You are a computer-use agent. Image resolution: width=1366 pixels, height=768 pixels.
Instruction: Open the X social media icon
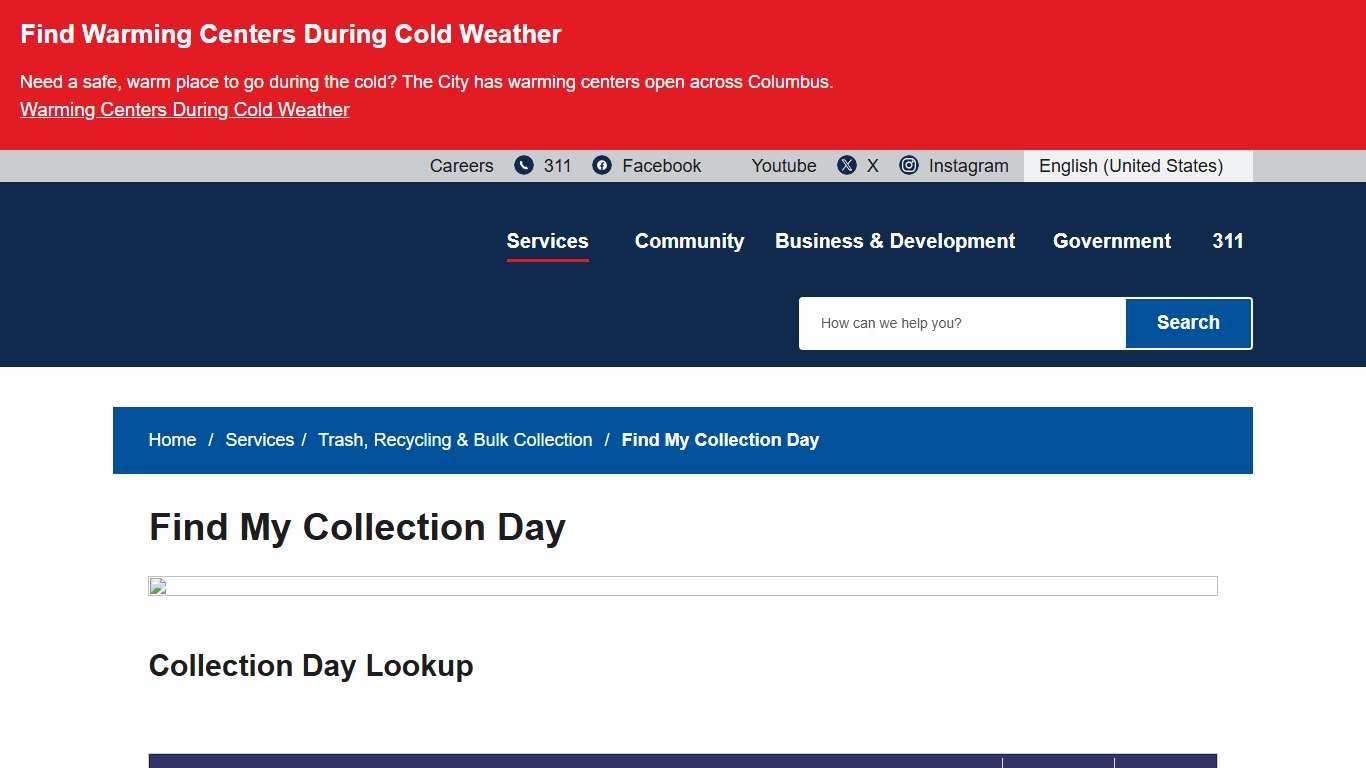coord(846,165)
